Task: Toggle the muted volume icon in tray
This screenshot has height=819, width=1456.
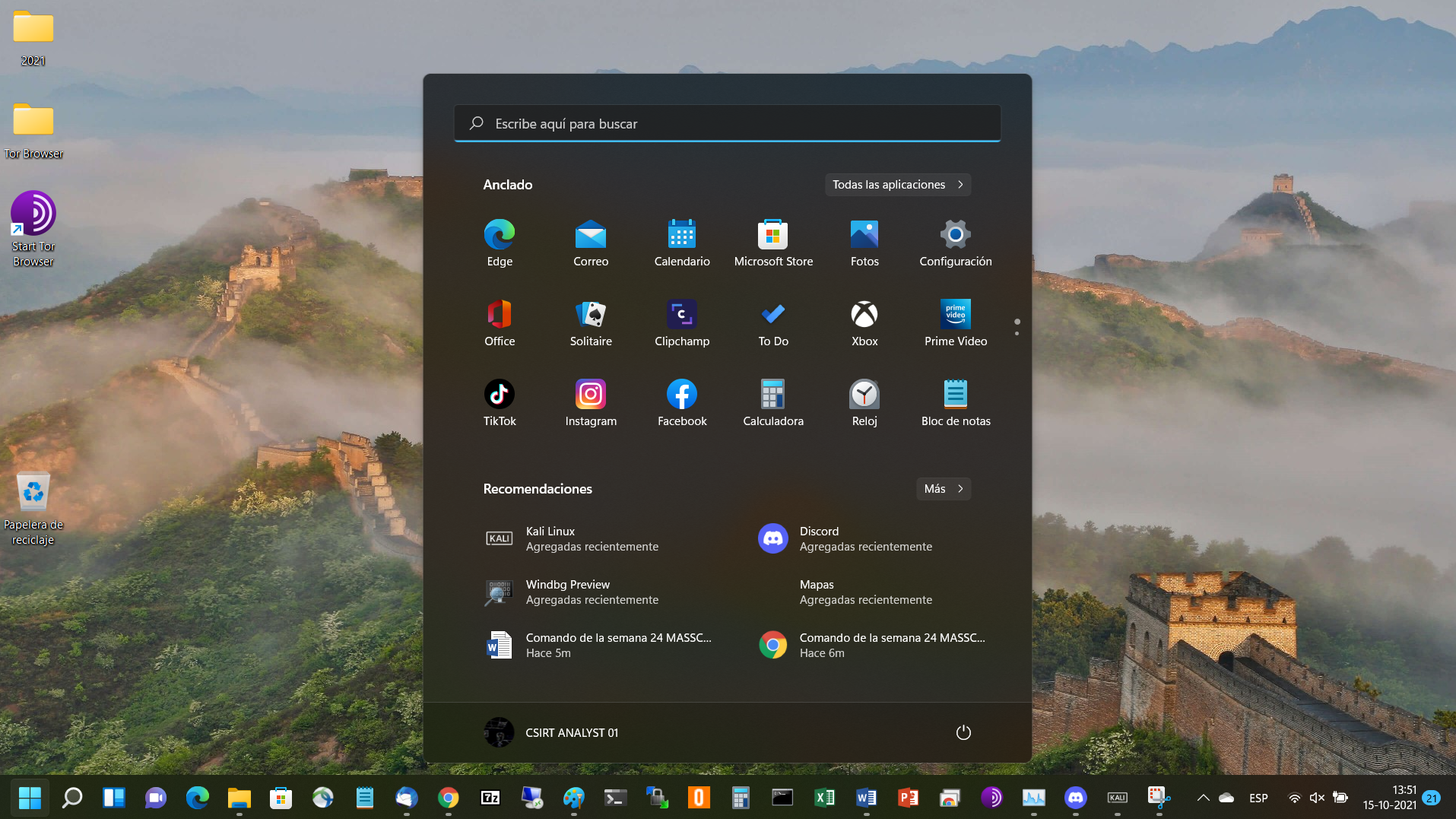Action: pyautogui.click(x=1317, y=798)
